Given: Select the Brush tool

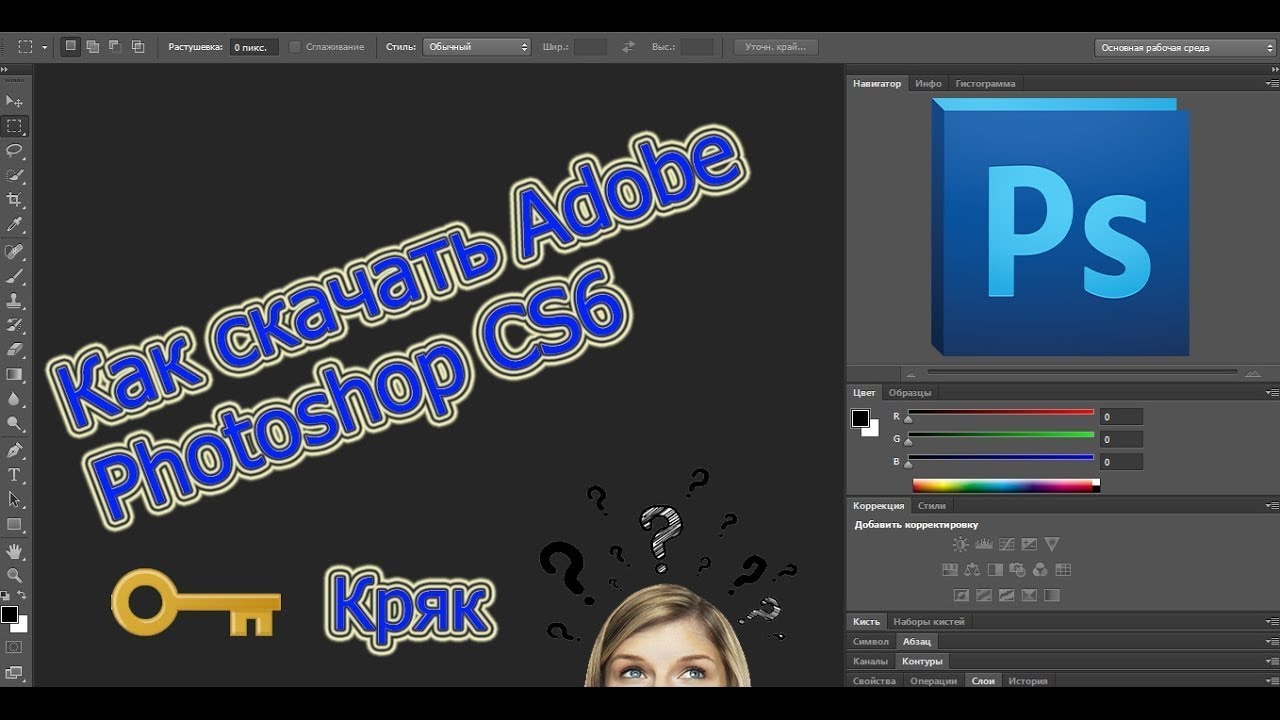Looking at the screenshot, I should 14,277.
